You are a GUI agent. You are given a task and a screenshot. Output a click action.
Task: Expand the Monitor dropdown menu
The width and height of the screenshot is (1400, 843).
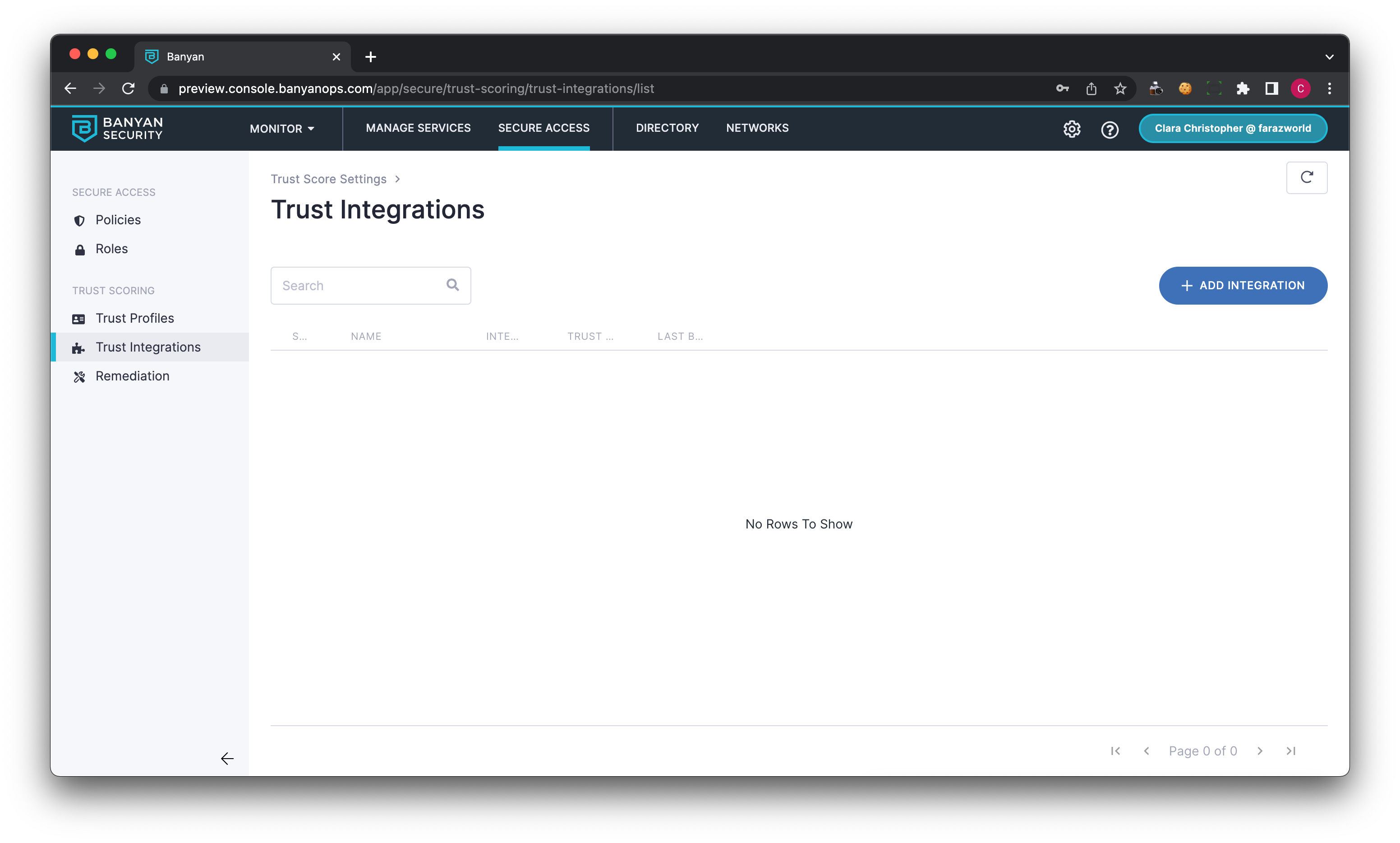point(281,129)
